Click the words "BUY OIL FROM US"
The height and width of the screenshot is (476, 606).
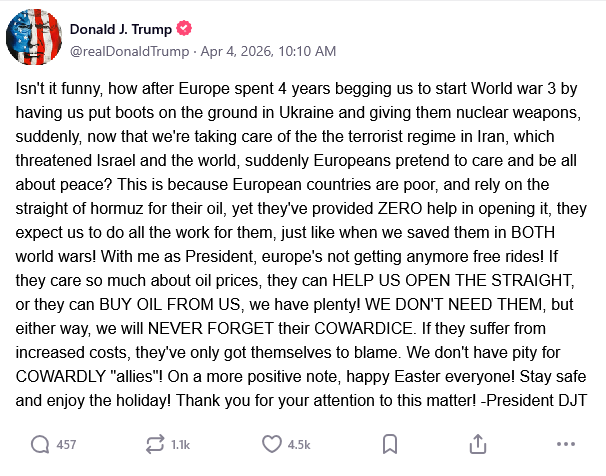pyautogui.click(x=170, y=304)
